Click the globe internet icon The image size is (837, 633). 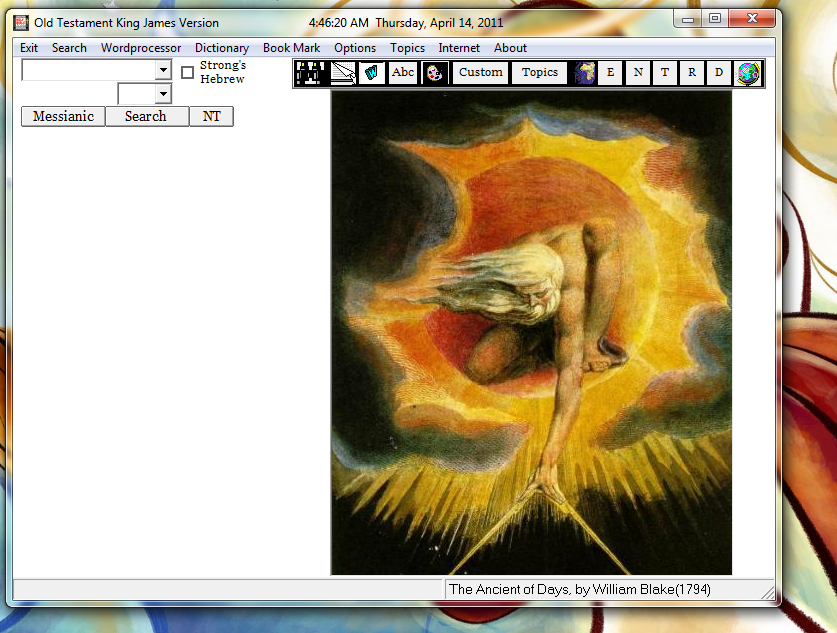748,73
